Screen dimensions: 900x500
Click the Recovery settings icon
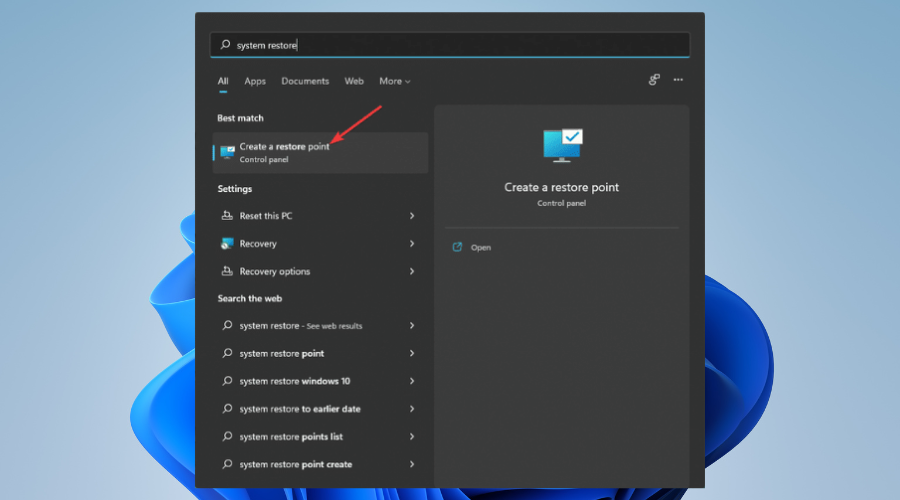point(227,244)
